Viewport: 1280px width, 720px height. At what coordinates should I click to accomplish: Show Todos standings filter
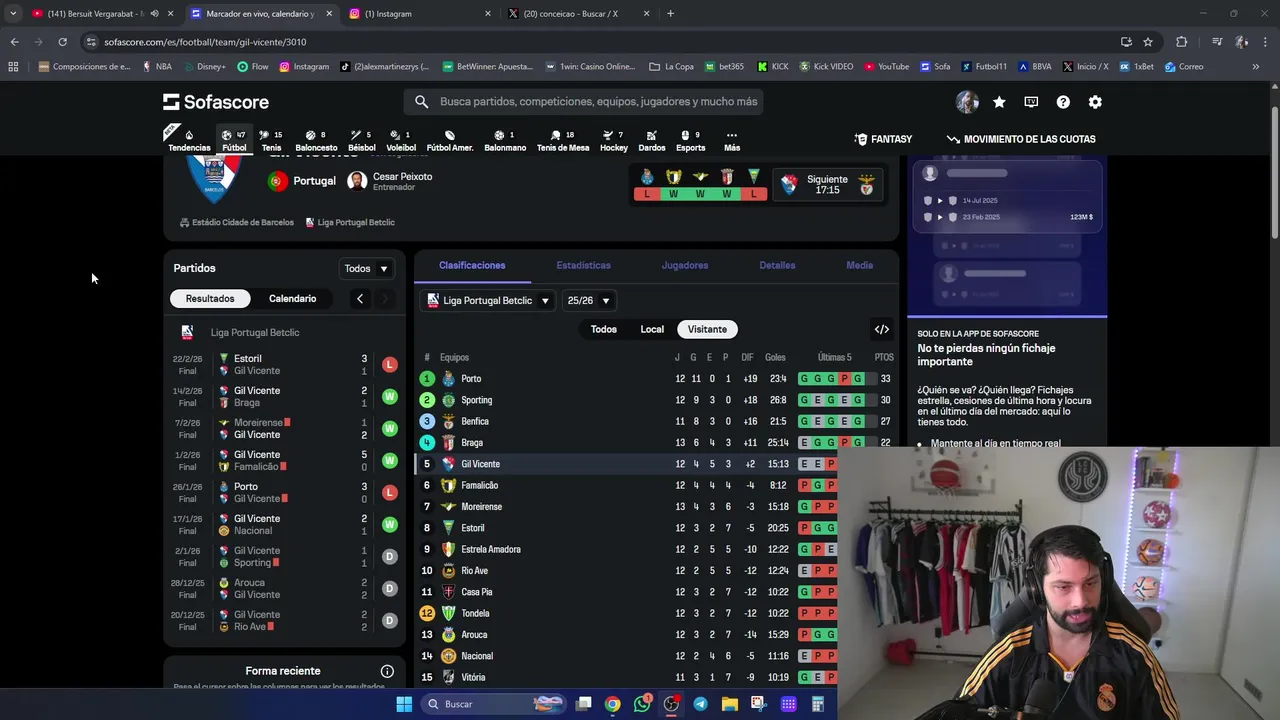point(603,329)
